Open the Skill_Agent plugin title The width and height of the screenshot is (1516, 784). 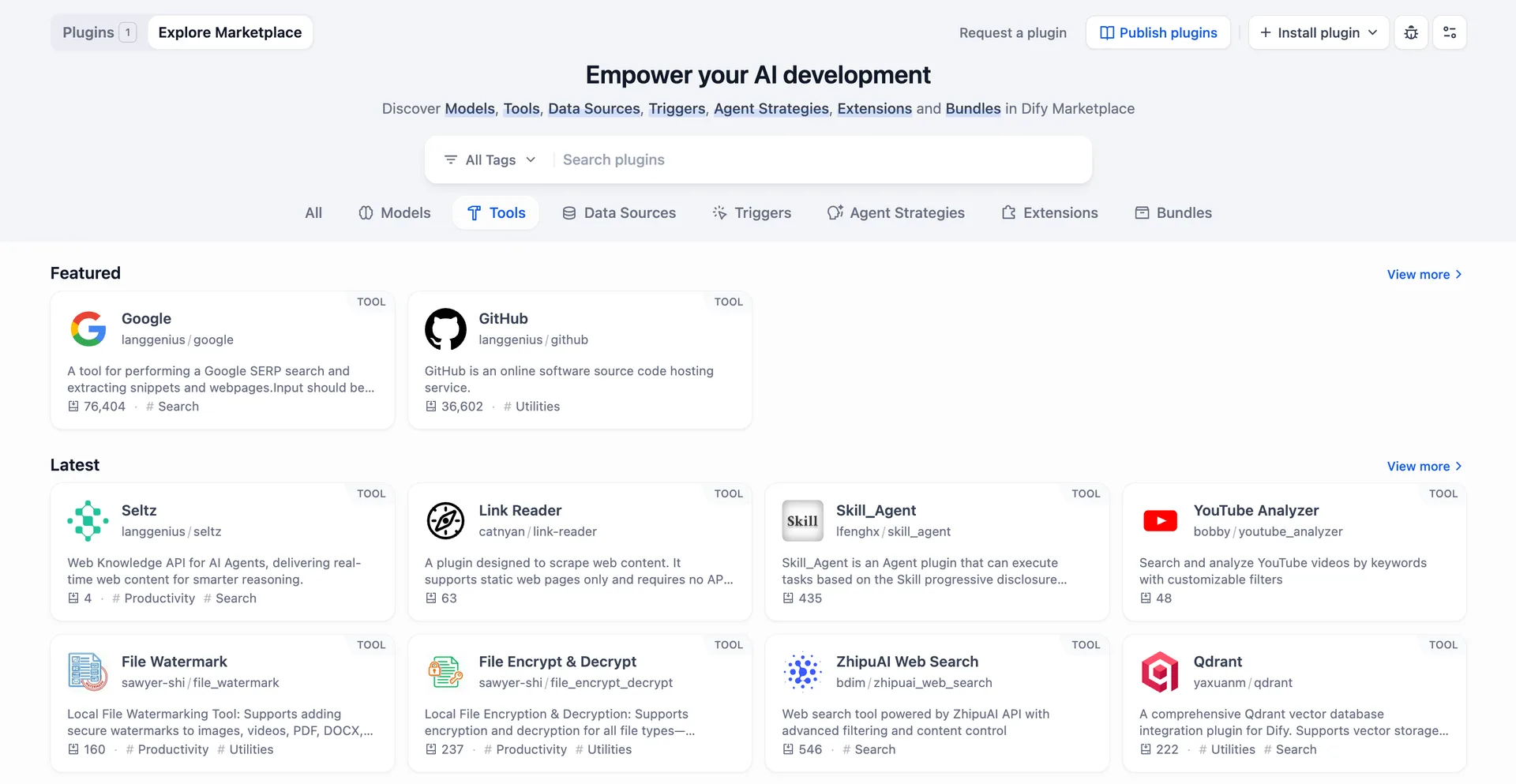[876, 511]
